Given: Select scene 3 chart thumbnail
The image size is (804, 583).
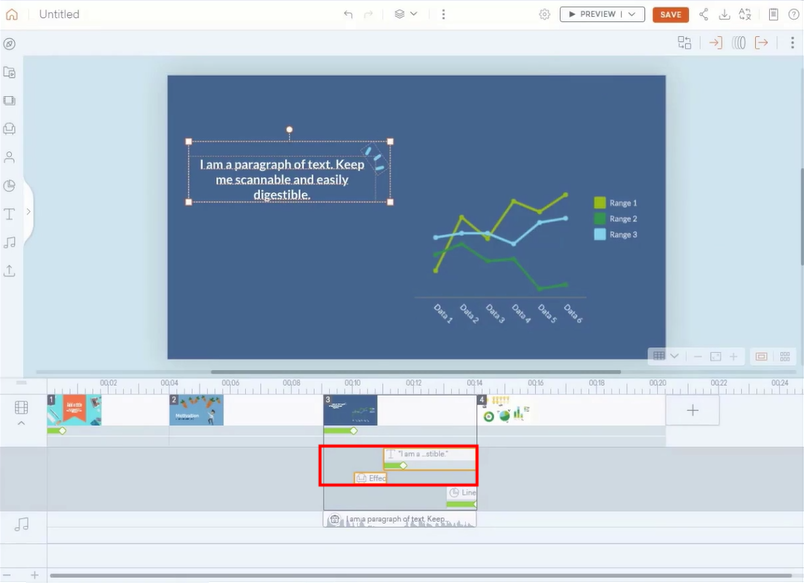Looking at the screenshot, I should [x=350, y=410].
